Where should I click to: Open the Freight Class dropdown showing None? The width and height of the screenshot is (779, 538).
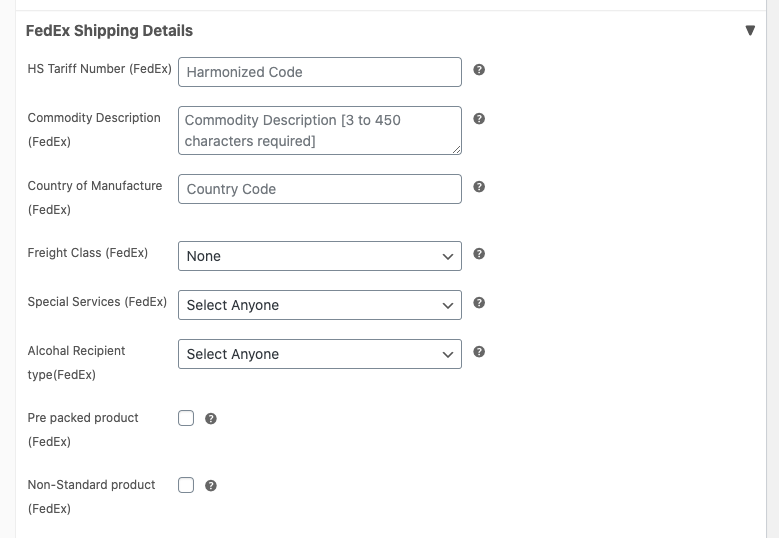(x=320, y=256)
